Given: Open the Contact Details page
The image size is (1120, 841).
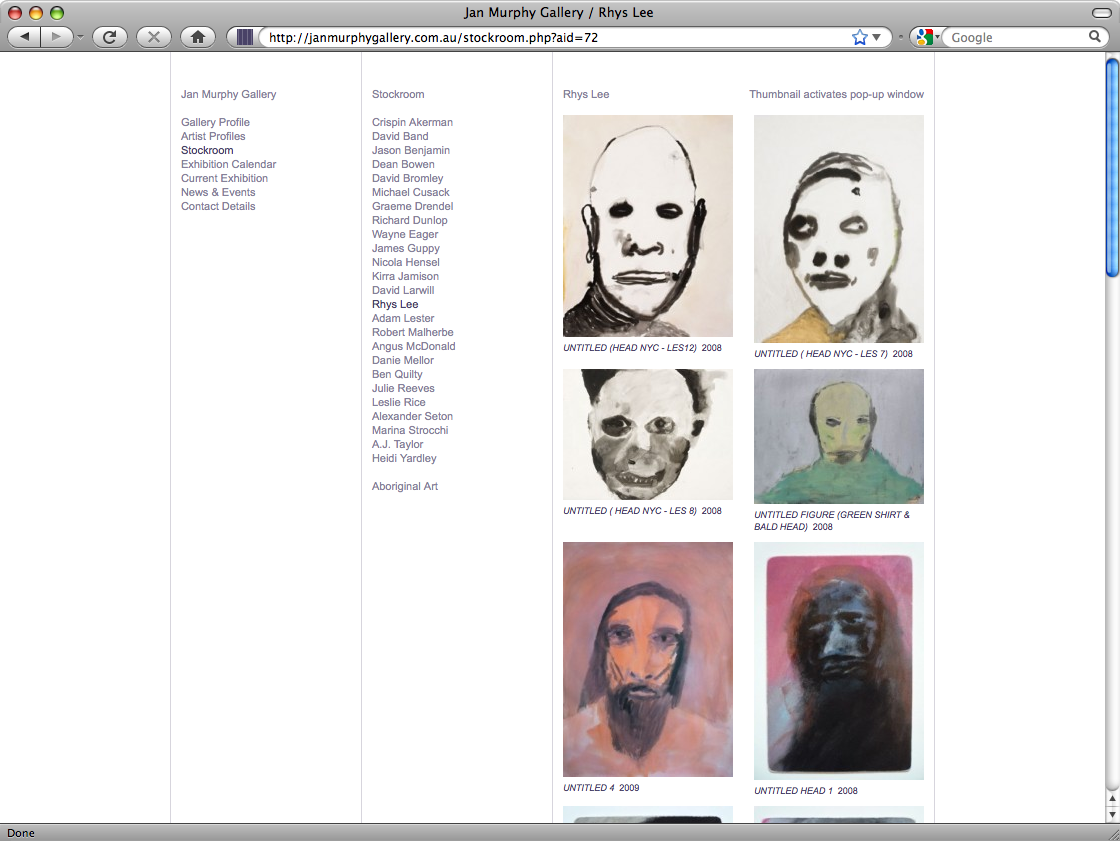Looking at the screenshot, I should click(x=218, y=206).
